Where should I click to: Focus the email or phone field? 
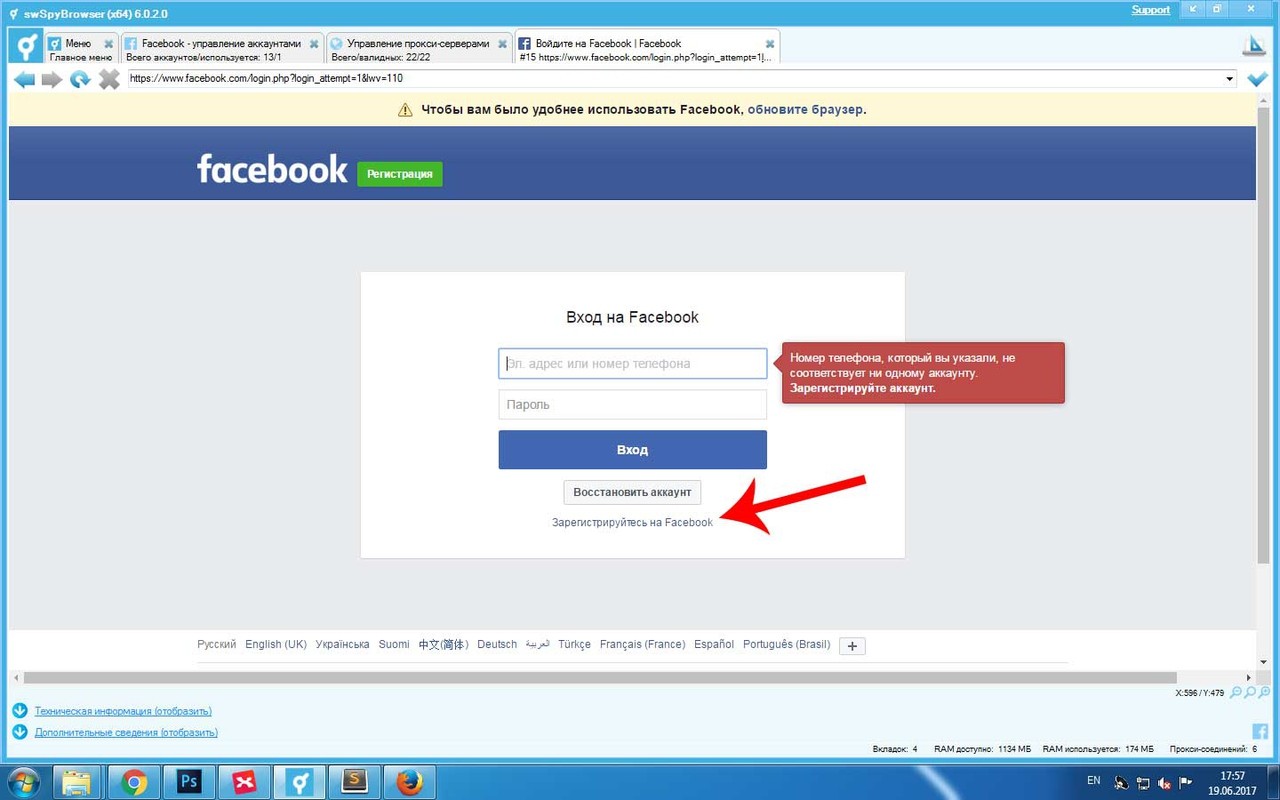(632, 364)
